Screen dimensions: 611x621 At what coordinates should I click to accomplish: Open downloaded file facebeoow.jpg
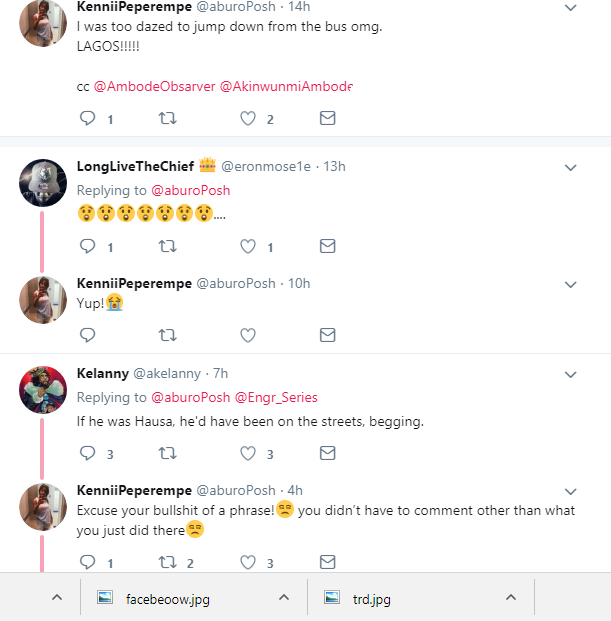pyautogui.click(x=166, y=599)
